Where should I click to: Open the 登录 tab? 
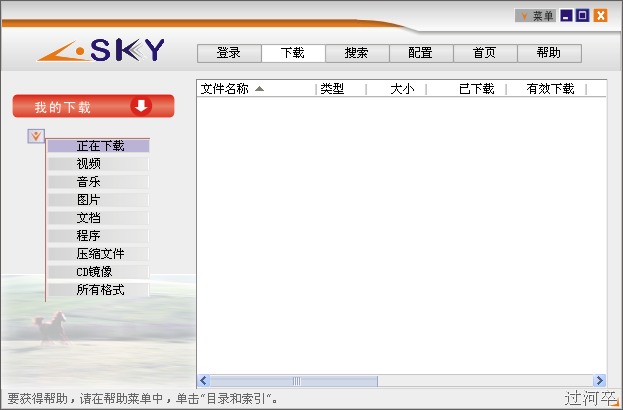pos(229,53)
